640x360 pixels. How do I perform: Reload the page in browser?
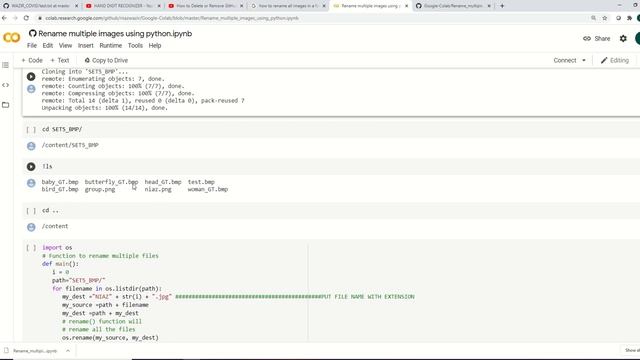point(26,18)
